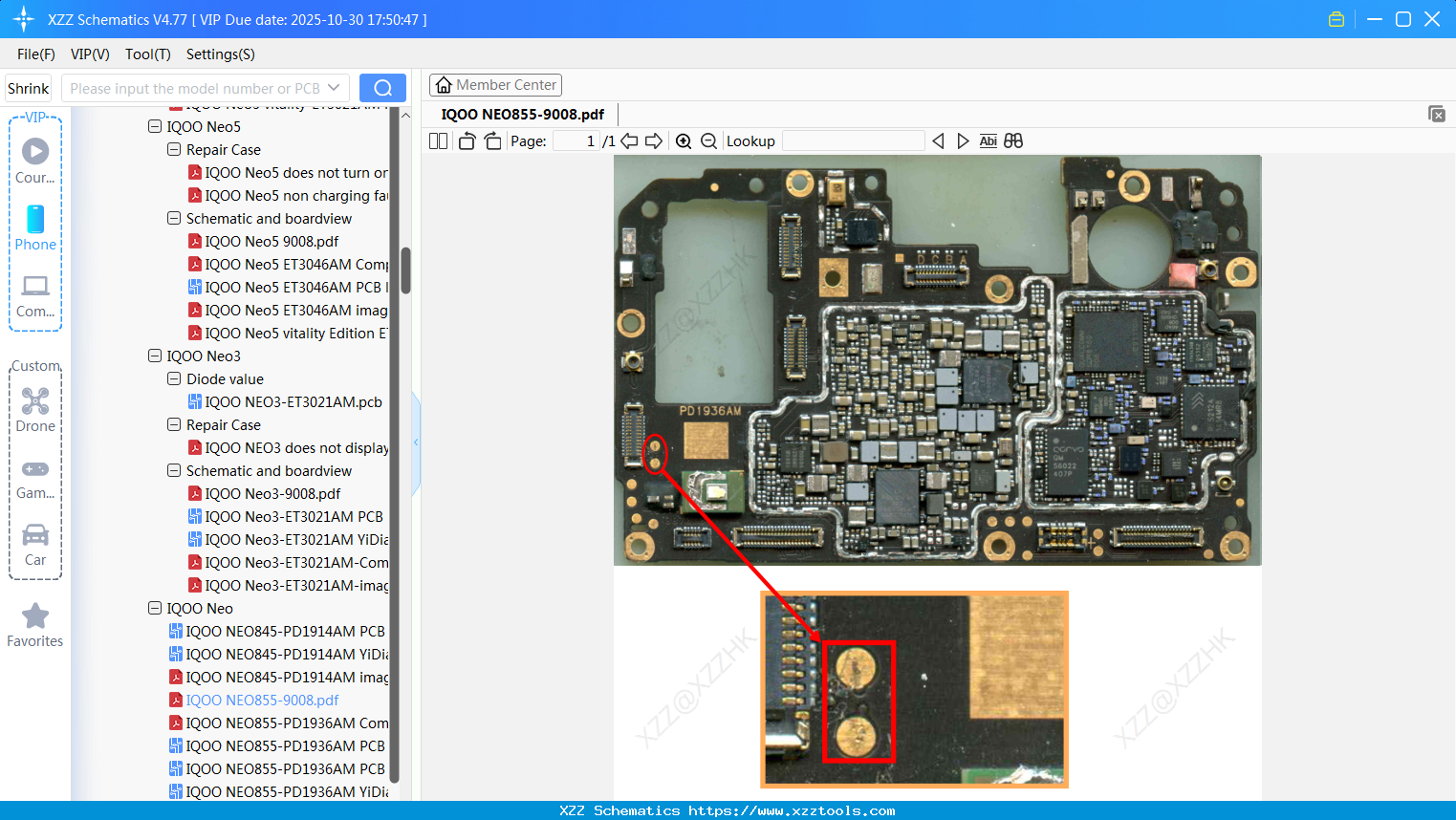
Task: Open IQOO NEO845-PD1914AM PCB file
Action: coord(277,631)
